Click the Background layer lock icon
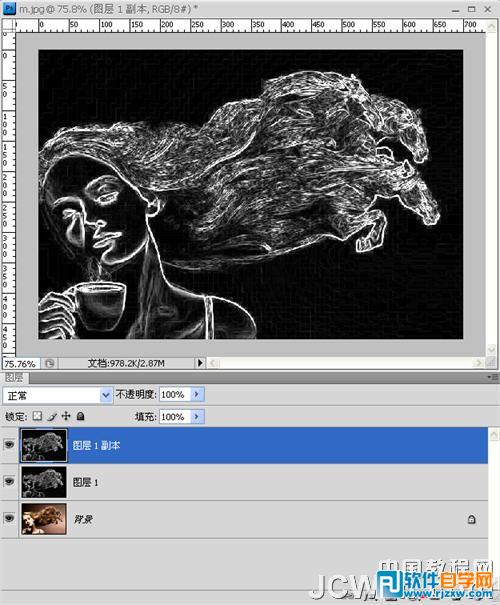500x605 pixels. tap(471, 519)
